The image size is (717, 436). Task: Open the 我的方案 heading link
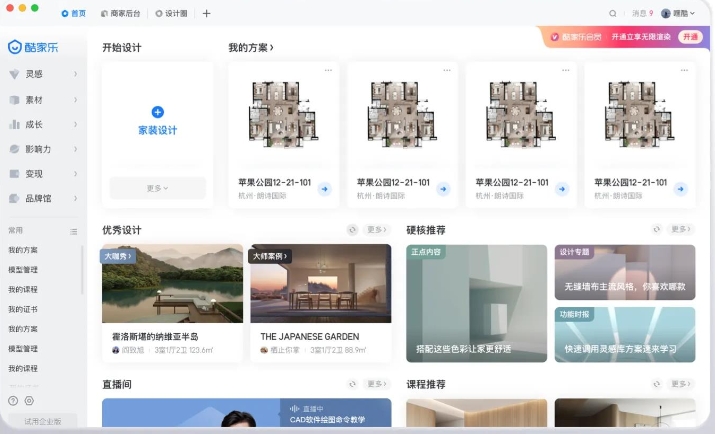pyautogui.click(x=251, y=48)
